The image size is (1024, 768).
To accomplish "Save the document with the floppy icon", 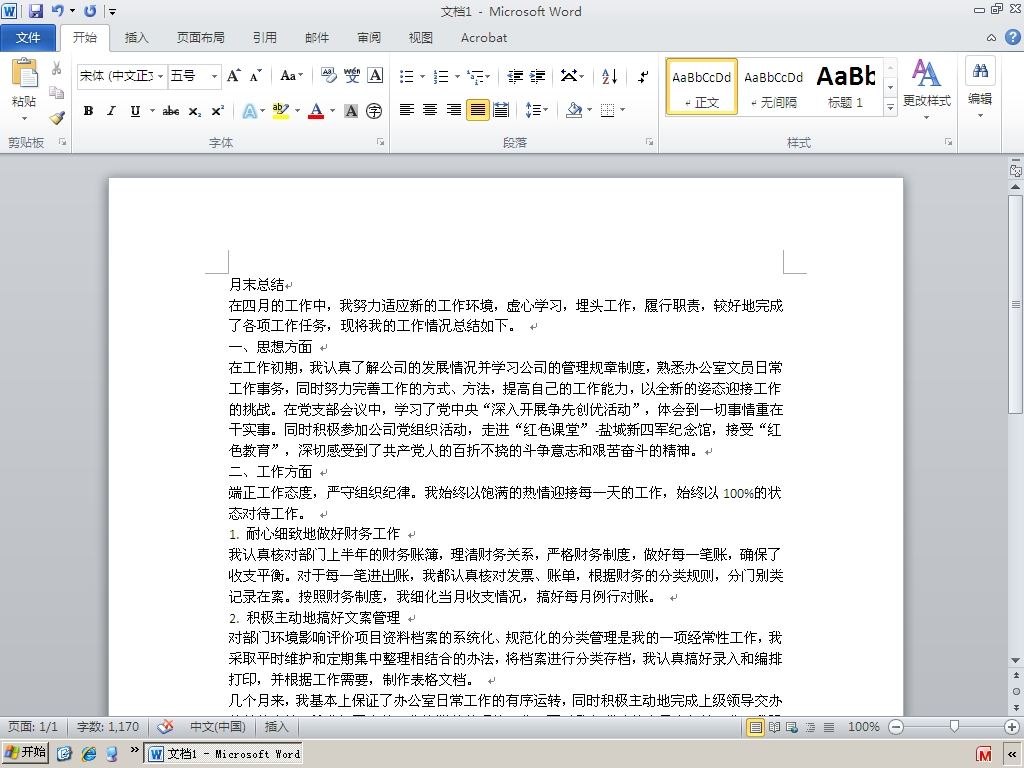I will coord(36,10).
